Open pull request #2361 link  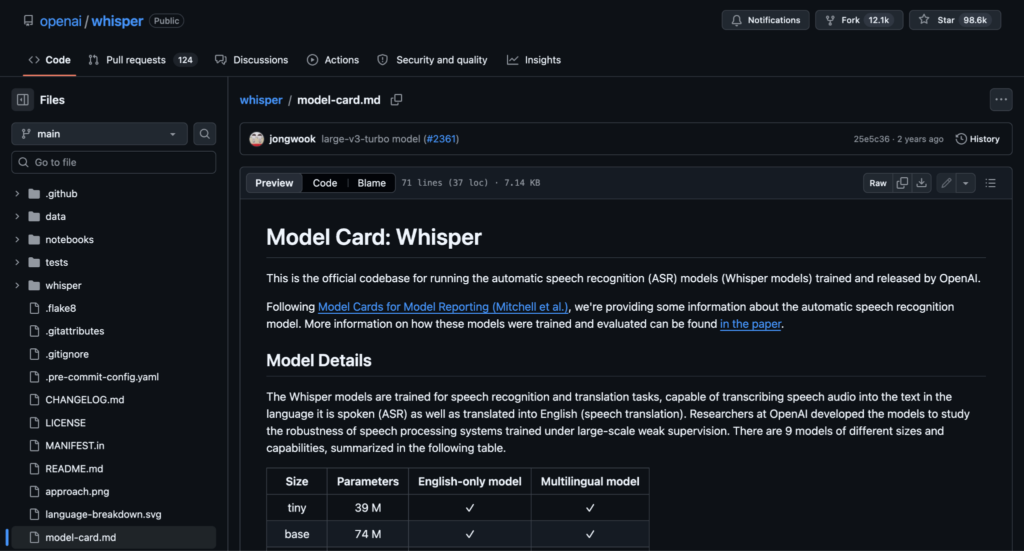[441, 139]
